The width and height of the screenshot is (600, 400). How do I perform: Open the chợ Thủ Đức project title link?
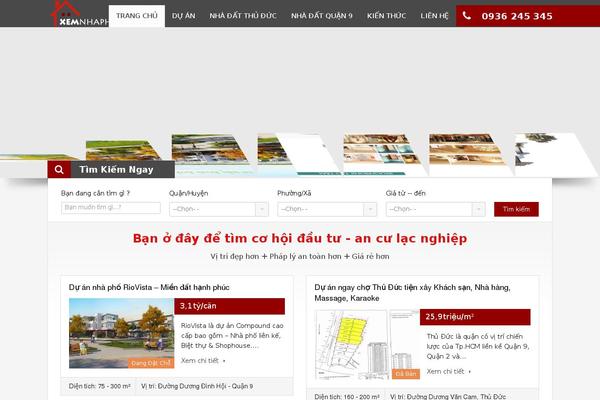click(x=412, y=292)
